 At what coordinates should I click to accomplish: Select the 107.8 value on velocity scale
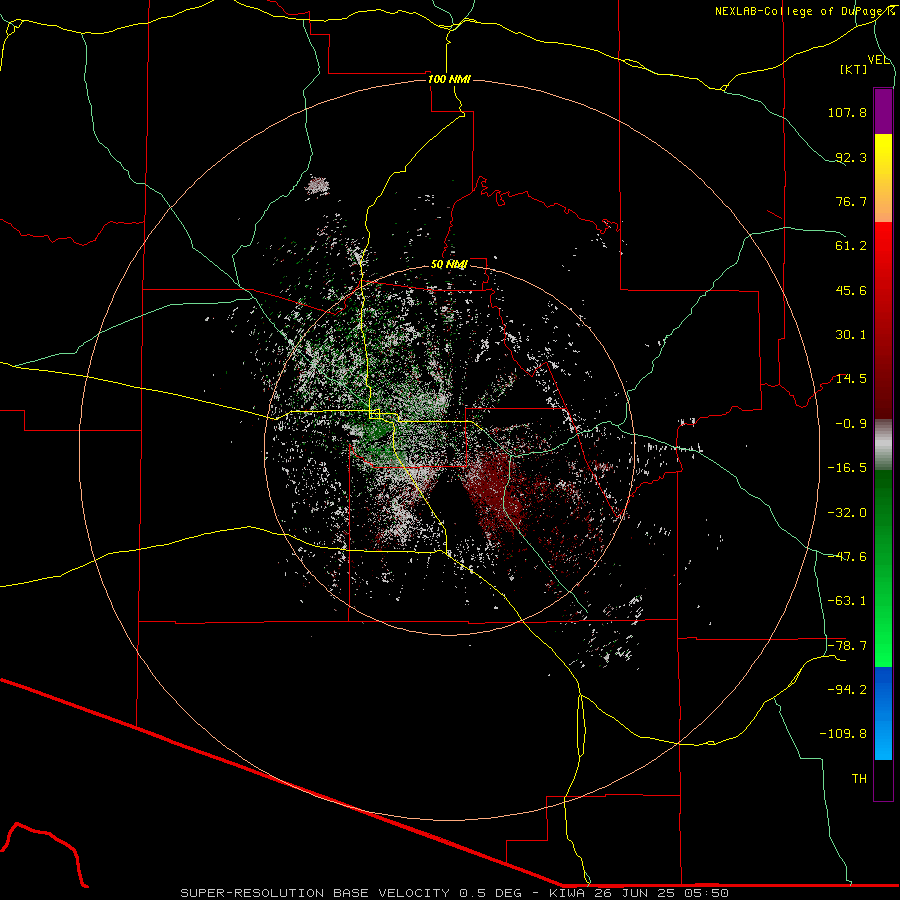coord(847,112)
